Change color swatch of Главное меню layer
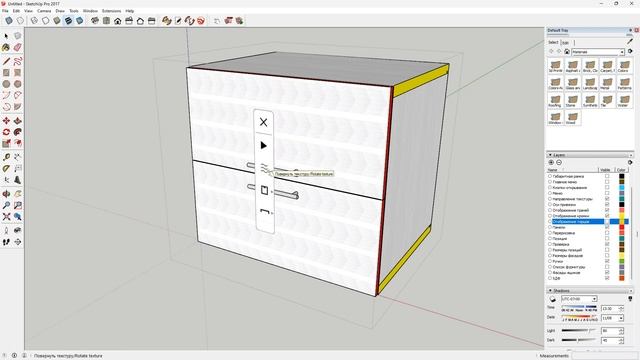640x360 pixels. 622,182
